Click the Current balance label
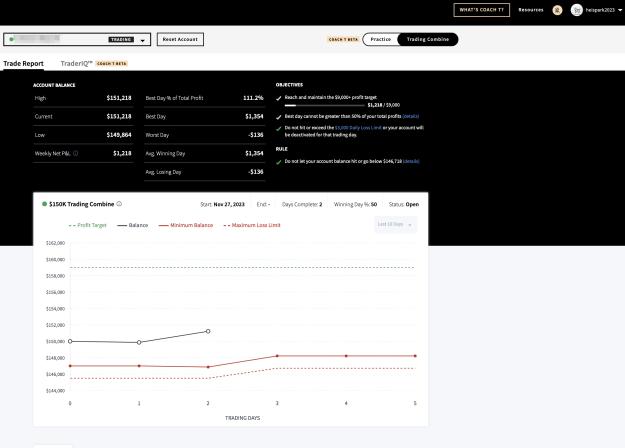The image size is (625, 448). click(x=43, y=117)
